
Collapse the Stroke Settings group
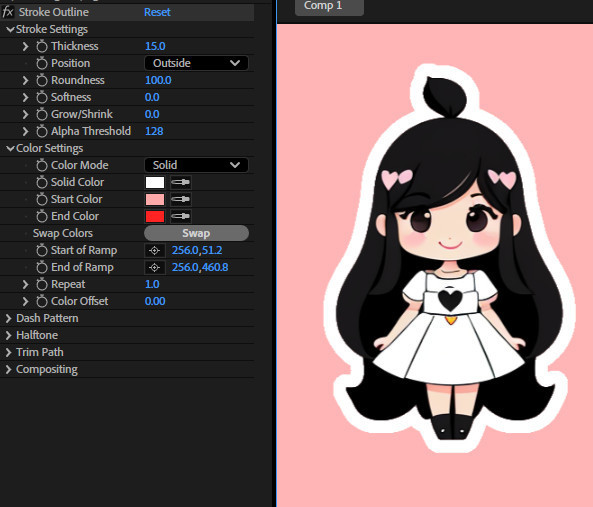10,29
